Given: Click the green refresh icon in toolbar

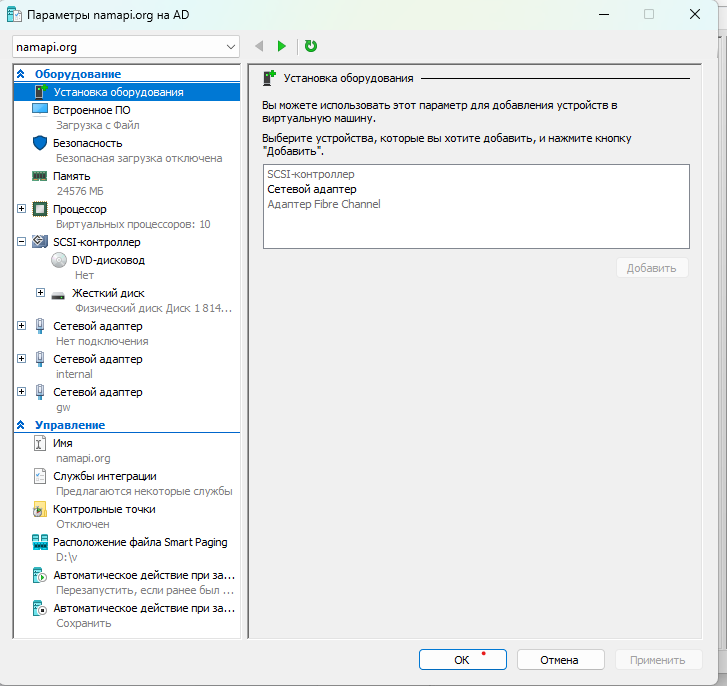Looking at the screenshot, I should 311,46.
